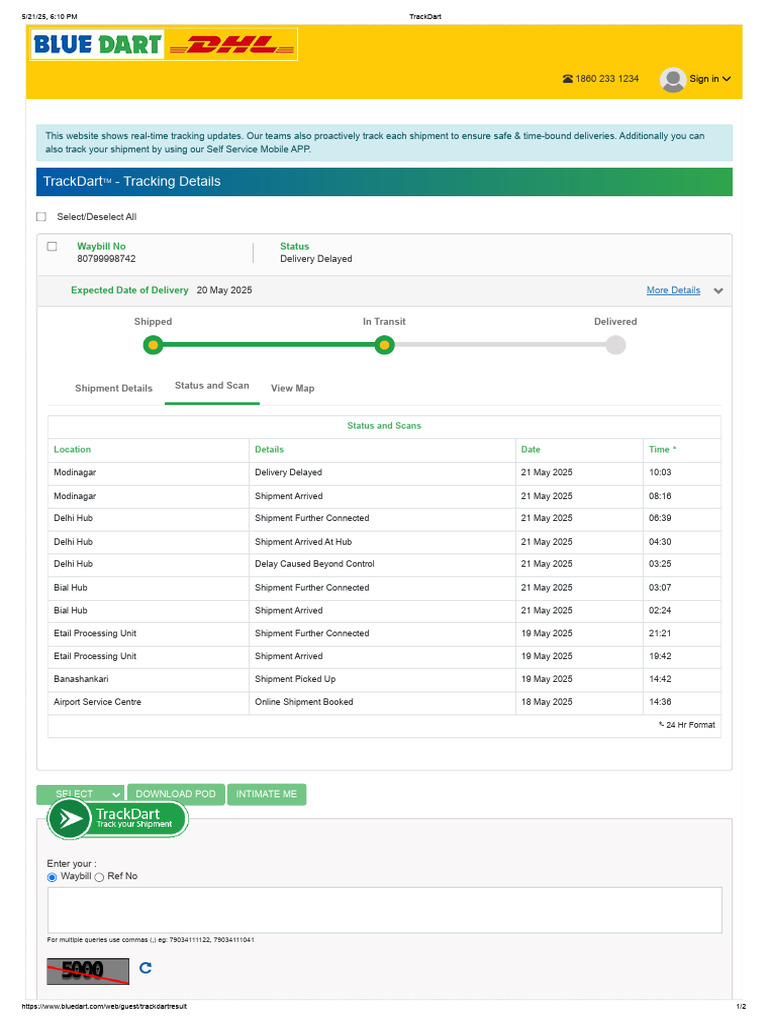Click the user avatar icon
Viewport: 768px width, 1024px height.
(673, 80)
